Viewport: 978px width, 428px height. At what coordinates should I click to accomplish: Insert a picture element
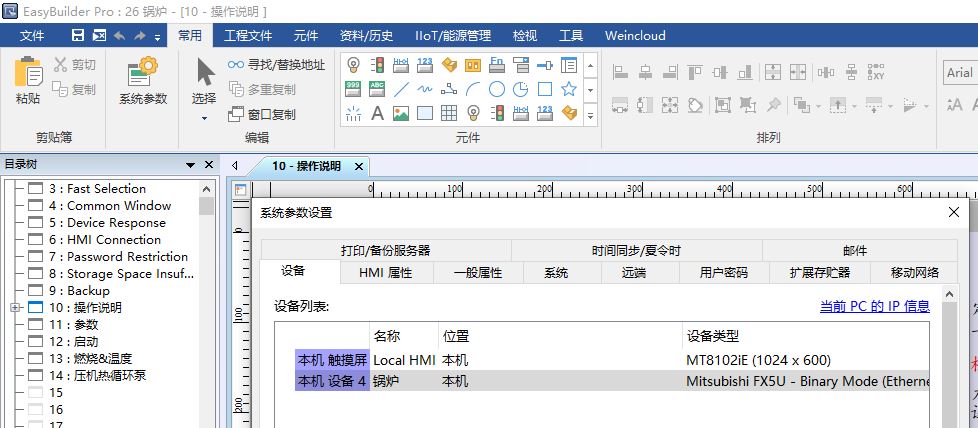pyautogui.click(x=401, y=113)
